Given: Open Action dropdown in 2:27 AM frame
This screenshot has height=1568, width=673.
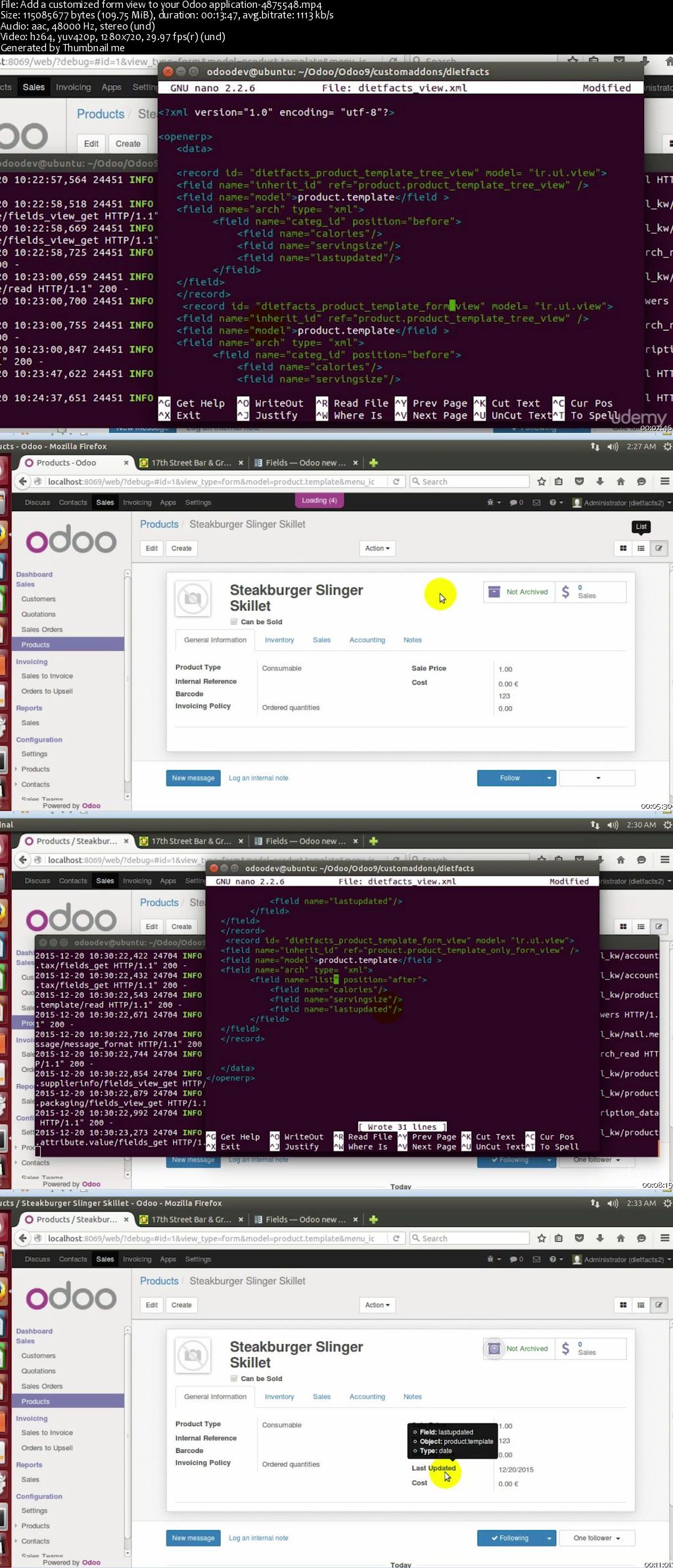Looking at the screenshot, I should tap(377, 549).
